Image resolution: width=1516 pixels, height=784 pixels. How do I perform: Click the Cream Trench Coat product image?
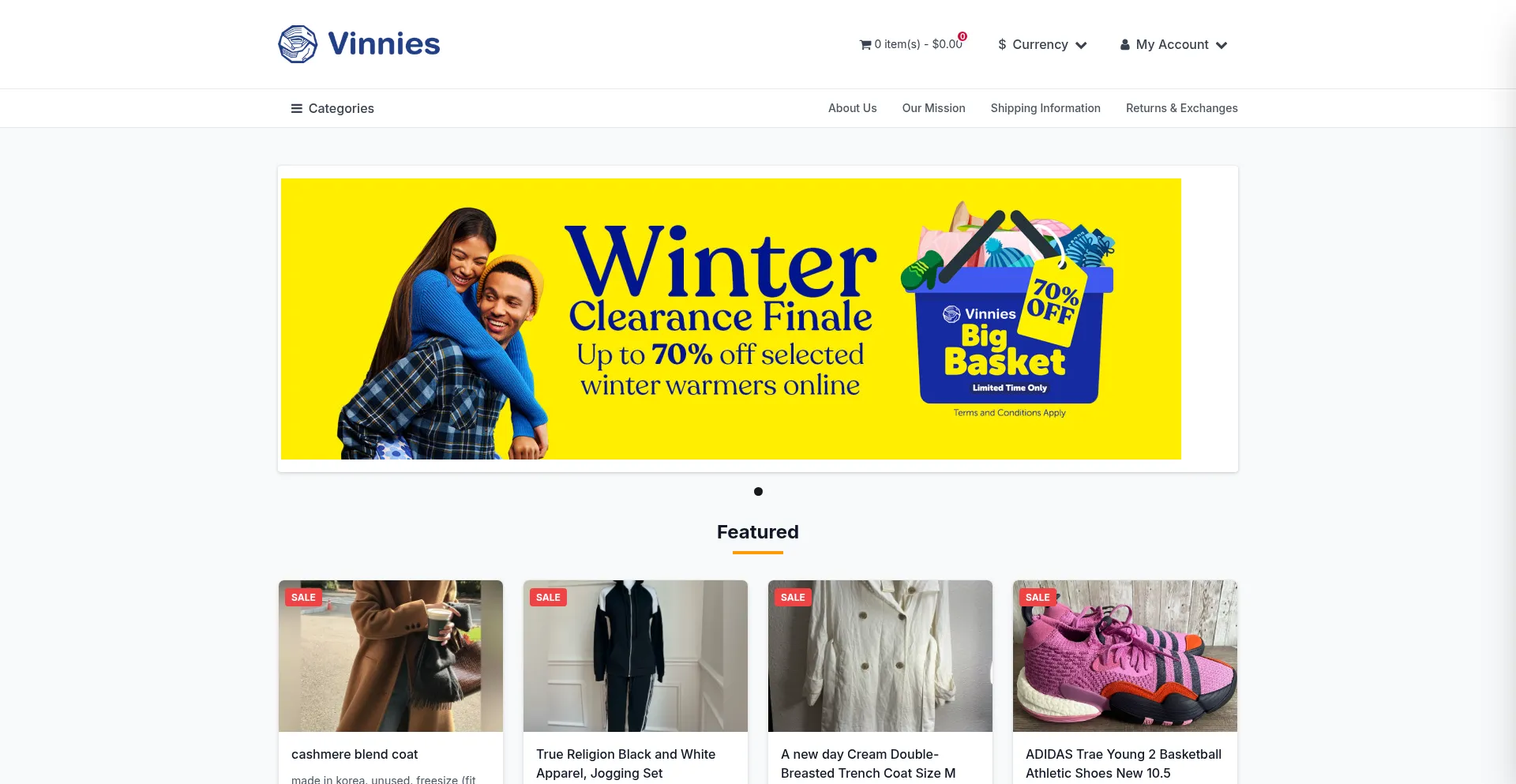click(x=880, y=656)
